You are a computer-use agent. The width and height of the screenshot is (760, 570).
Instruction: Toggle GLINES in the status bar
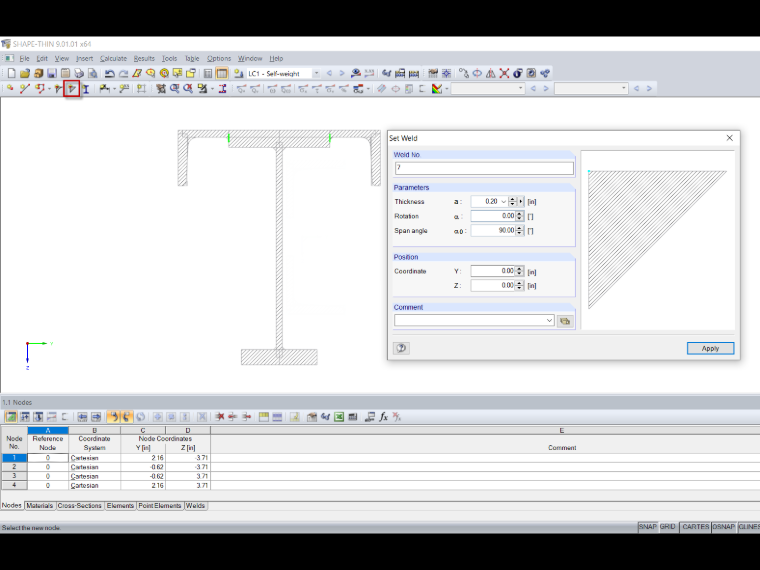point(749,527)
